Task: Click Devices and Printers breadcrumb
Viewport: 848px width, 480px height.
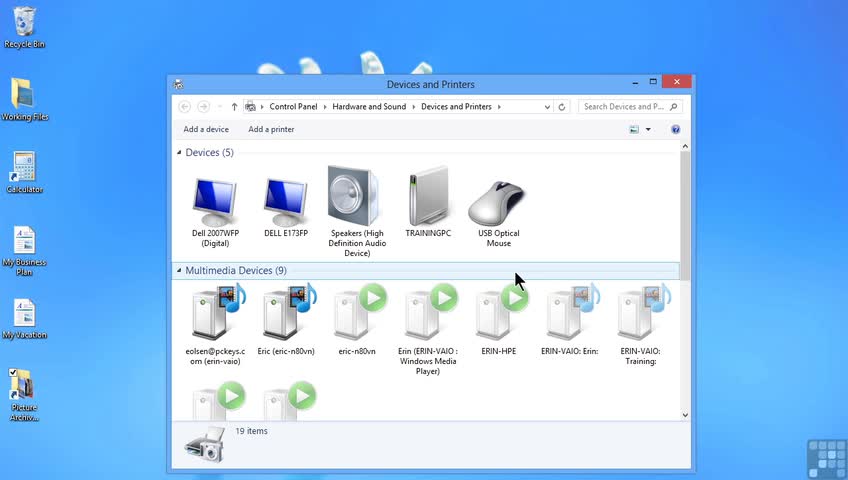Action: 456,106
